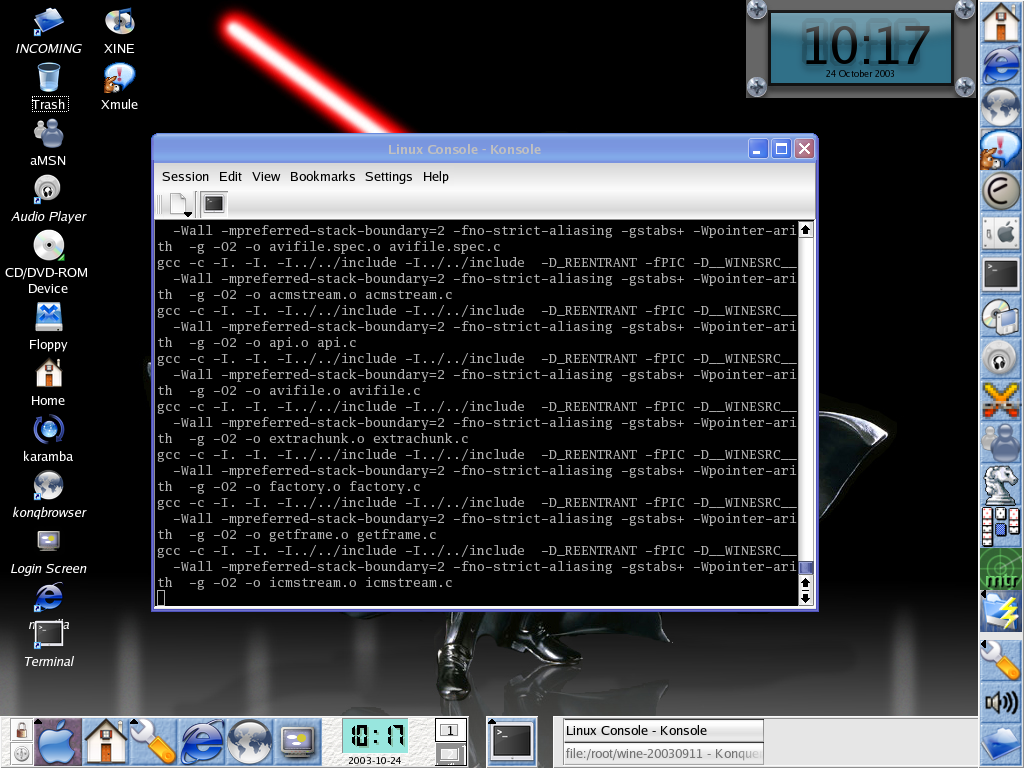Image resolution: width=1024 pixels, height=768 pixels.
Task: Launch Xmule donkey icon in right panel
Action: click(1001, 149)
